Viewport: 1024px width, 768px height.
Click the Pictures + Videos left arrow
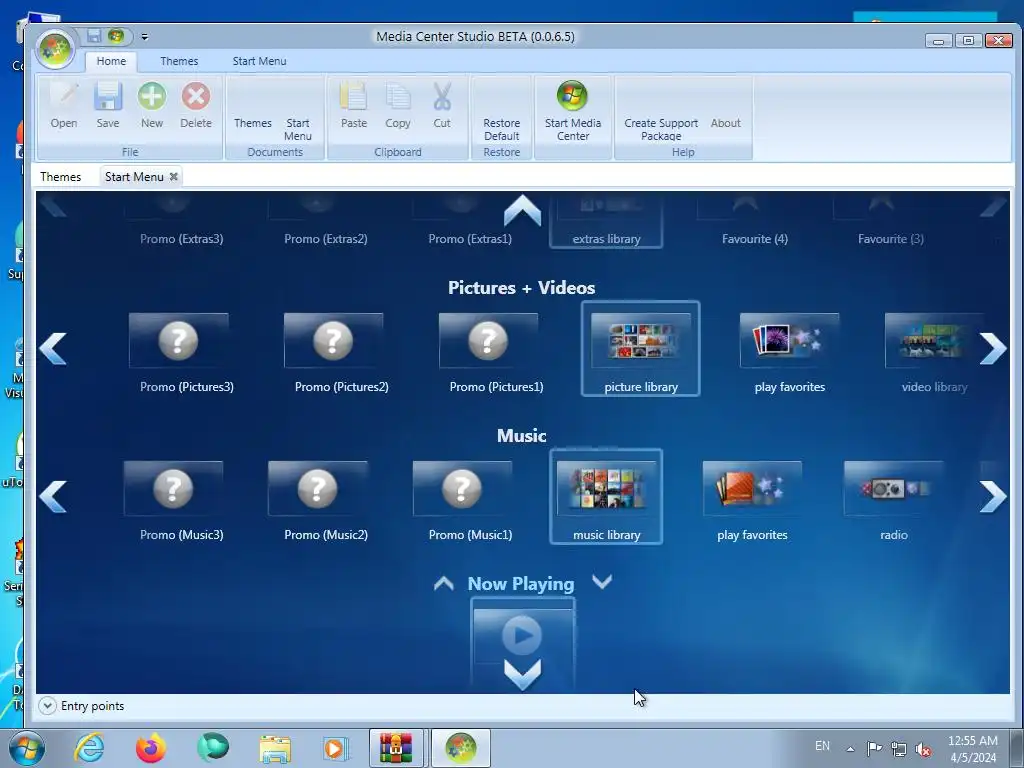pos(53,348)
